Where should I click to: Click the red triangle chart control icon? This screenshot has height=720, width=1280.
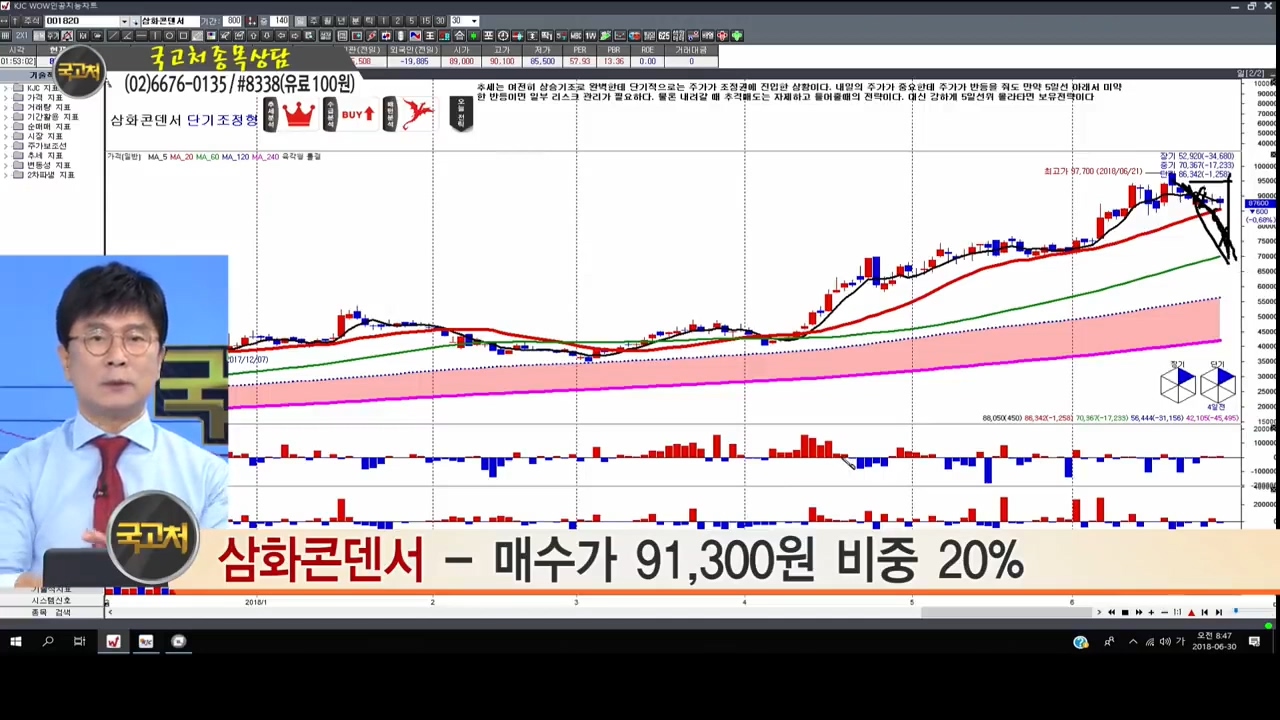(x=1191, y=612)
